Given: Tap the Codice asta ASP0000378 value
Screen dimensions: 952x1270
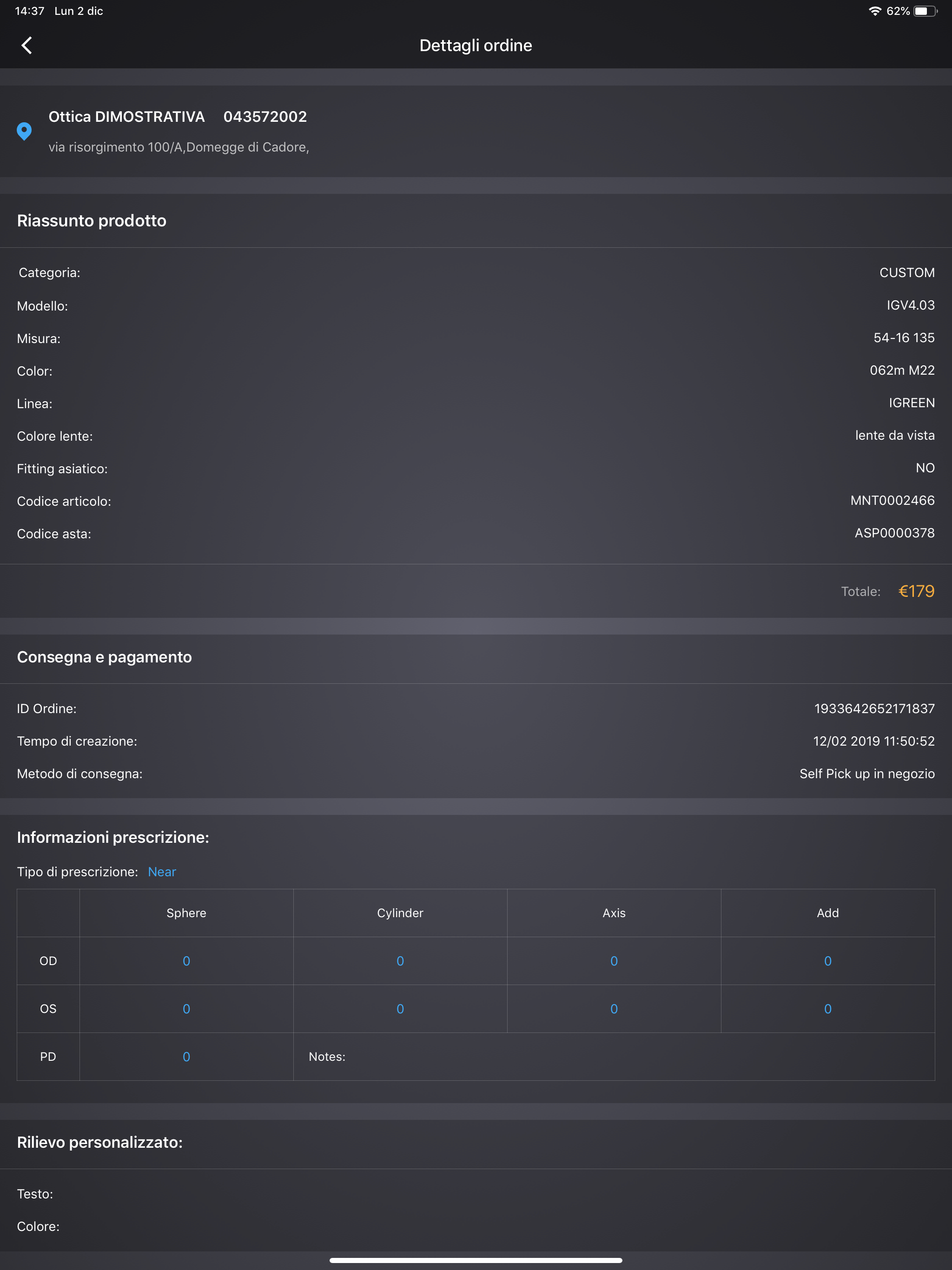Looking at the screenshot, I should click(x=894, y=533).
